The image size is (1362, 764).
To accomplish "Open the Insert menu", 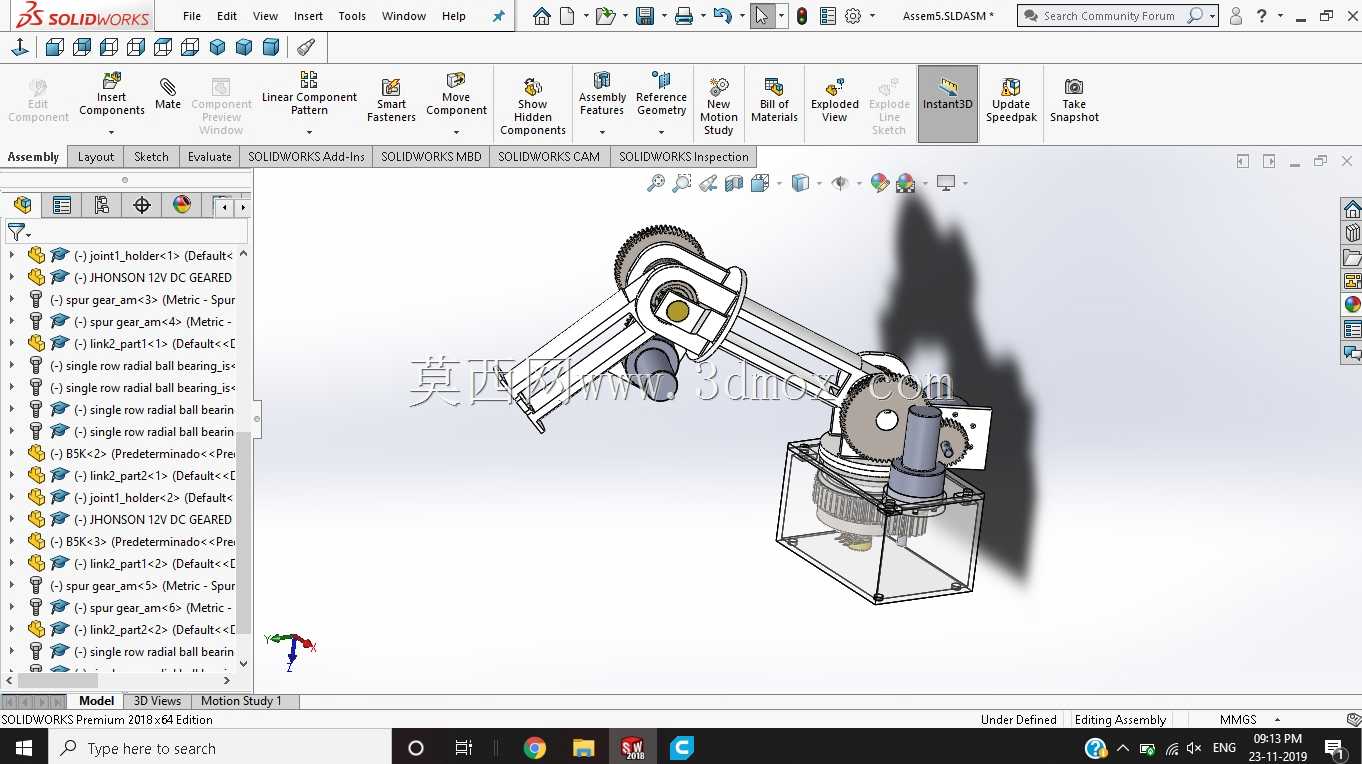I will [x=308, y=16].
